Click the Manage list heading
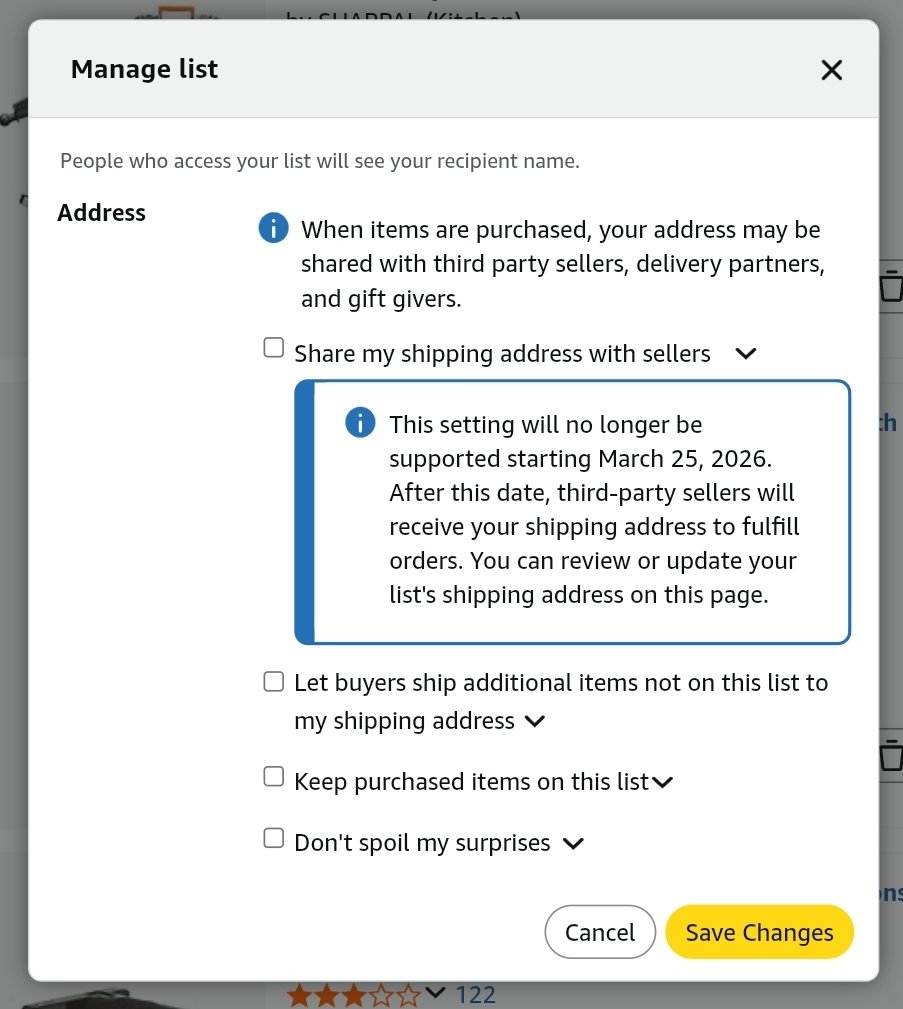 tap(144, 69)
